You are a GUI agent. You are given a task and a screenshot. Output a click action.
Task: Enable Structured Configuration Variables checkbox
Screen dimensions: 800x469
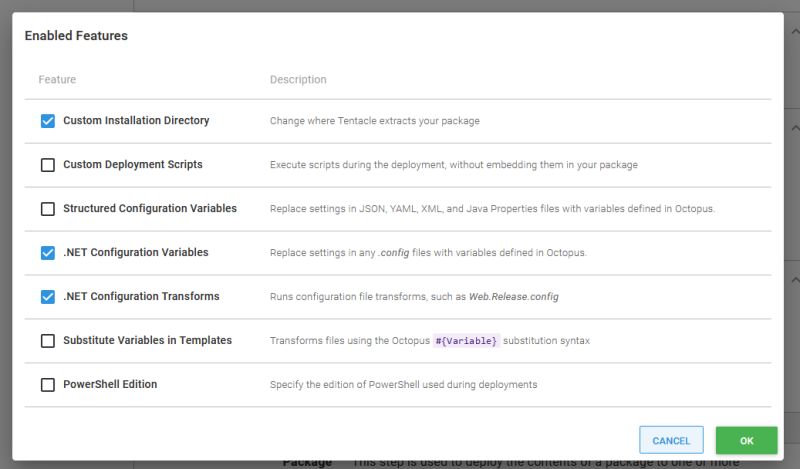(47, 209)
